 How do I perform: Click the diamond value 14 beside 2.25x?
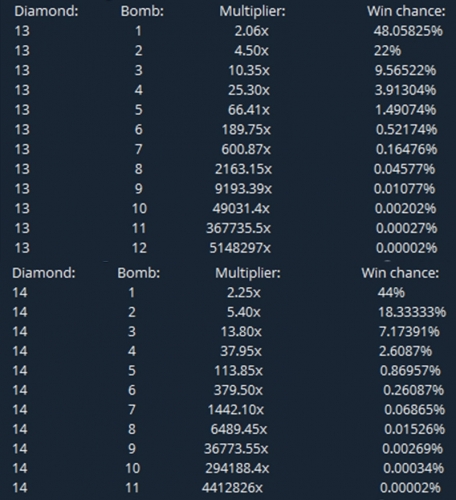click(x=20, y=293)
